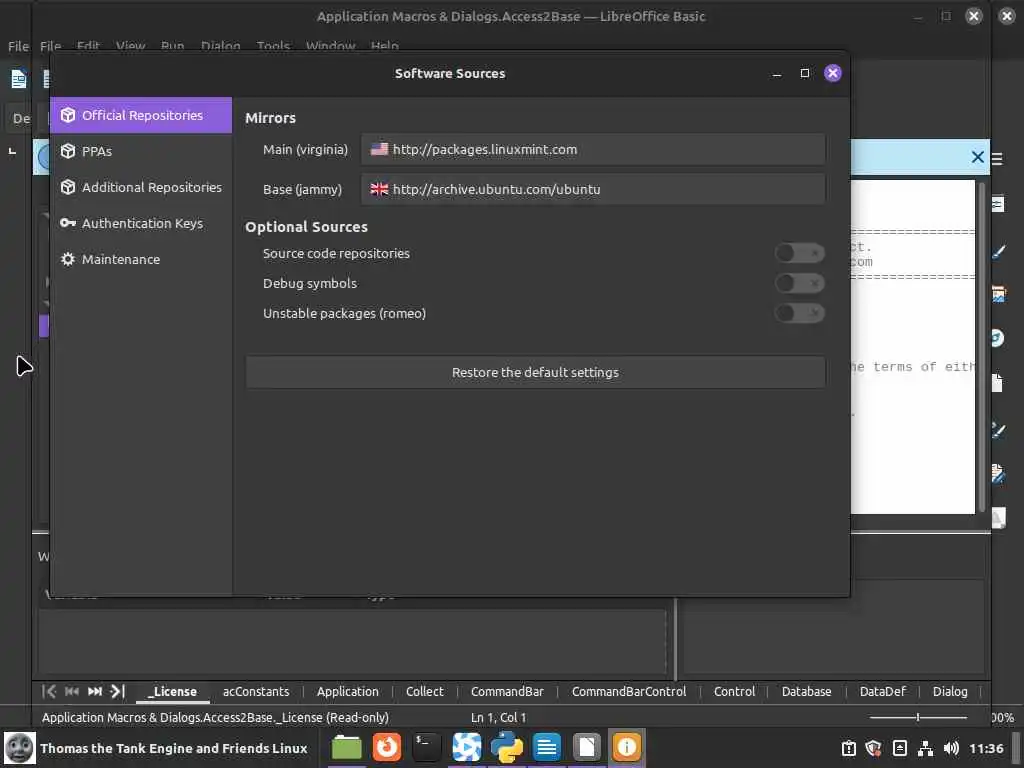Switch to CommandBarControl module tab
This screenshot has height=768, width=1024.
[629, 691]
